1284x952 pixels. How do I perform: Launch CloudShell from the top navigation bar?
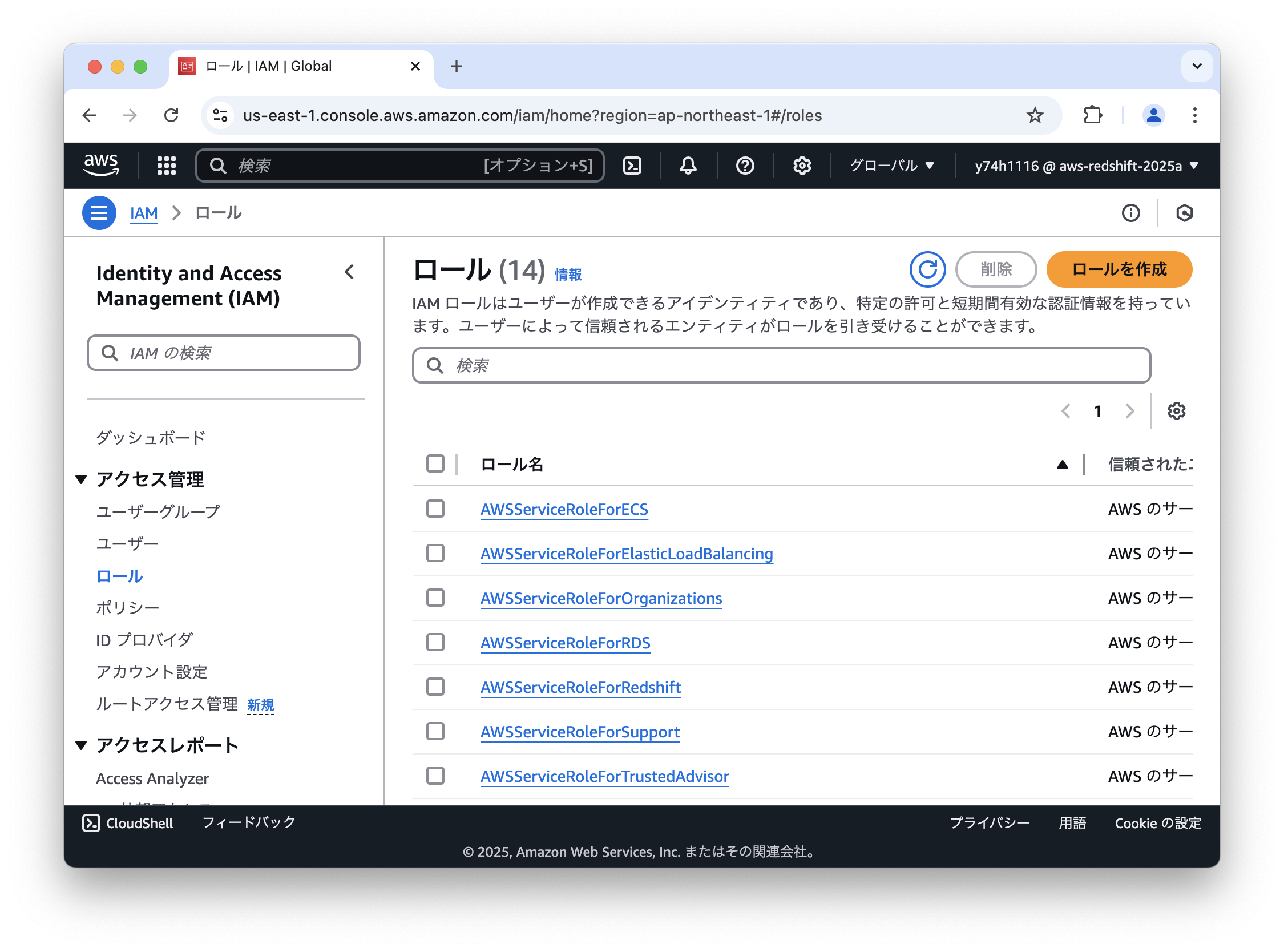click(632, 166)
